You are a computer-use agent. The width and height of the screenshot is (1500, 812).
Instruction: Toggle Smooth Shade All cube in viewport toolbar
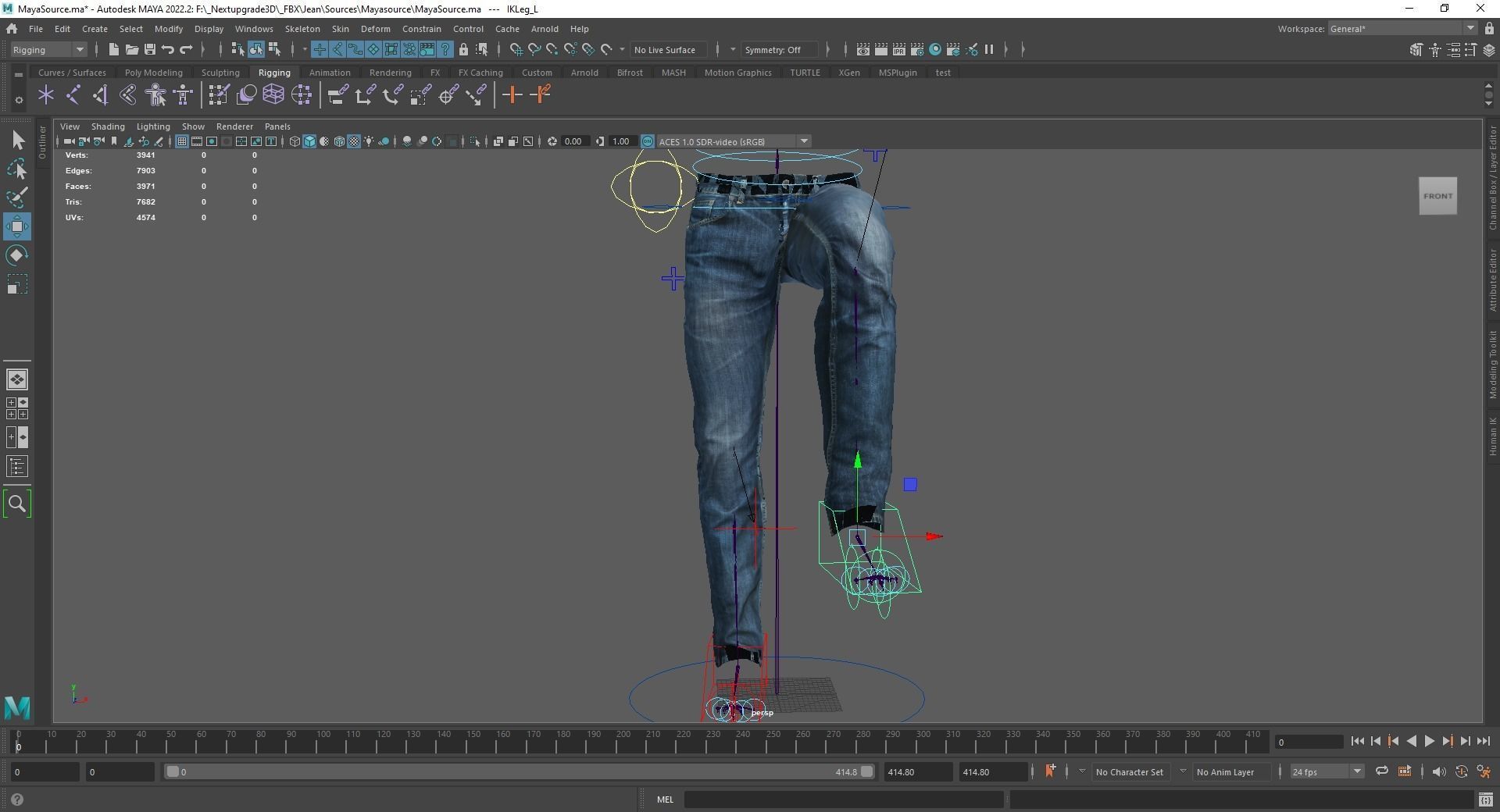click(x=309, y=141)
